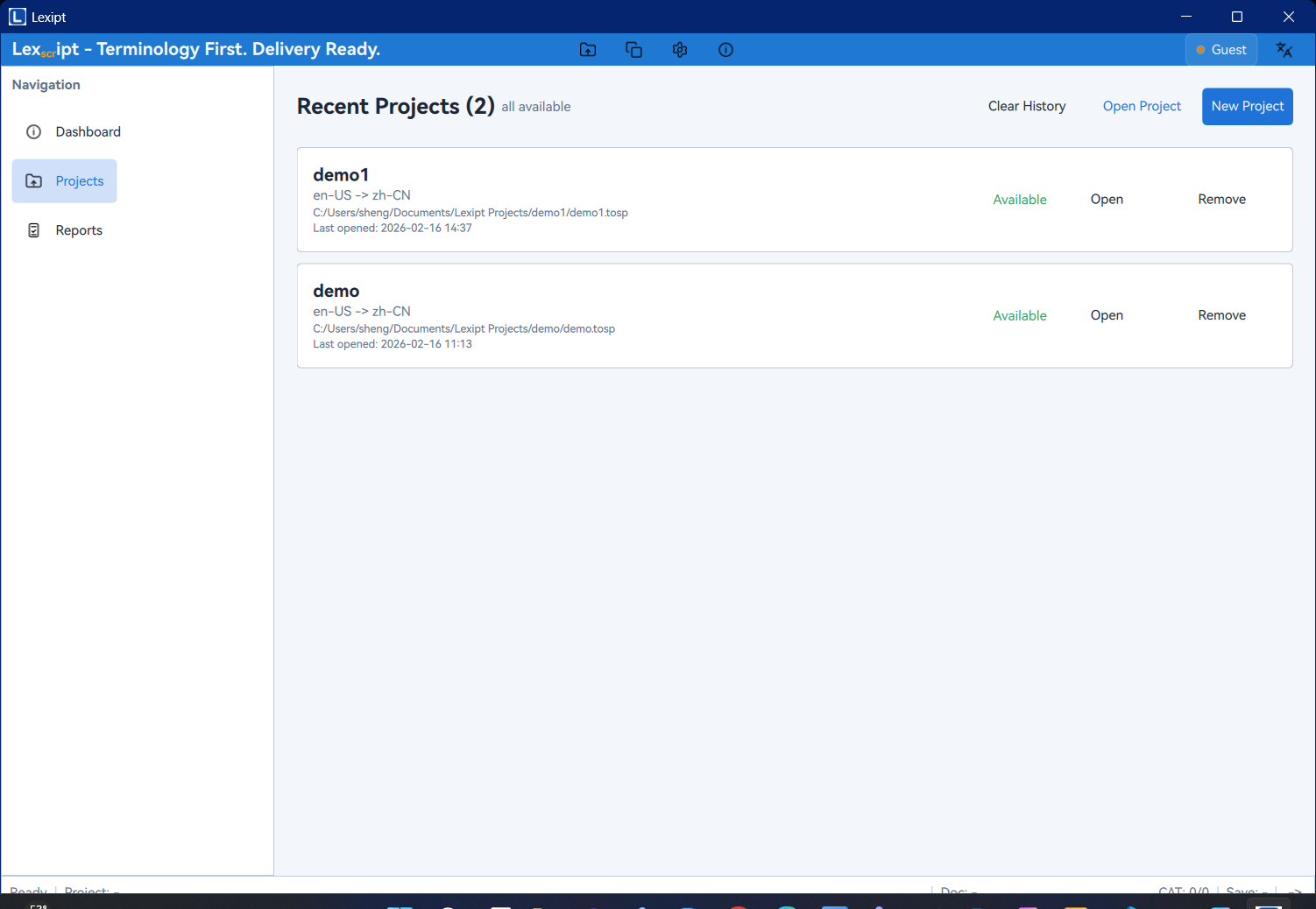
Task: Click the info circle icon in the header toolbar
Action: 725,50
